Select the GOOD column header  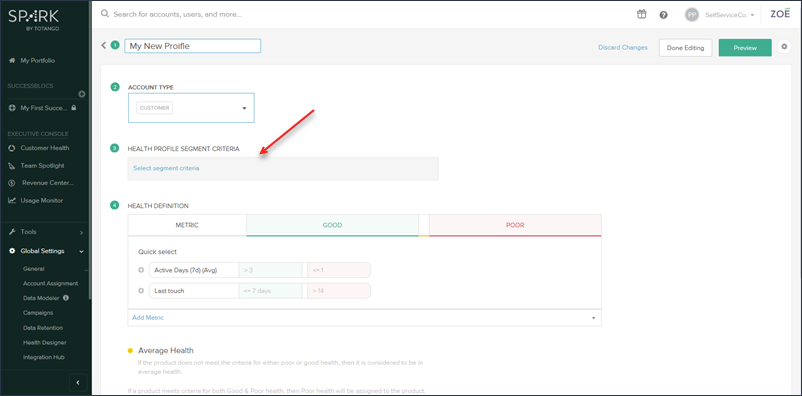click(332, 225)
